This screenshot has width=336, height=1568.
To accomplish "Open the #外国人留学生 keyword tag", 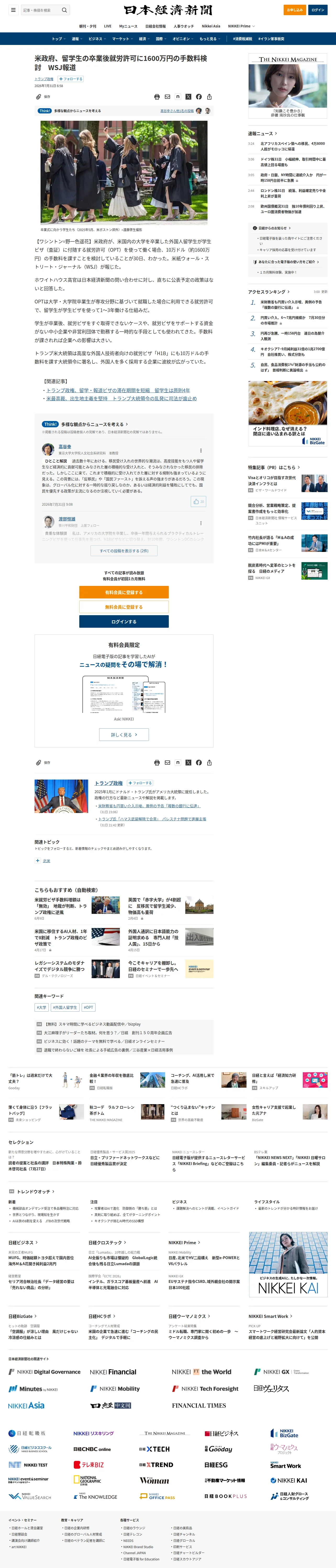I will (65, 1007).
